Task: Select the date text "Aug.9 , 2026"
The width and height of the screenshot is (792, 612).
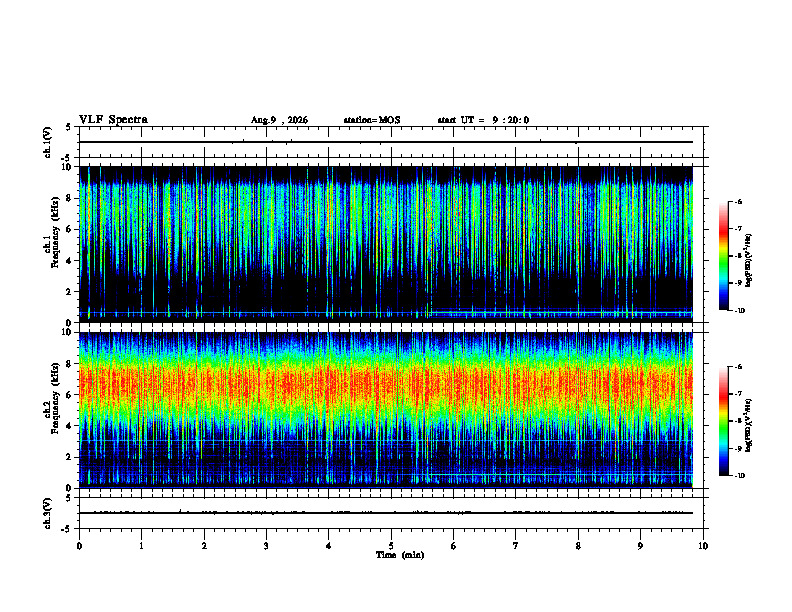Action: [x=279, y=120]
